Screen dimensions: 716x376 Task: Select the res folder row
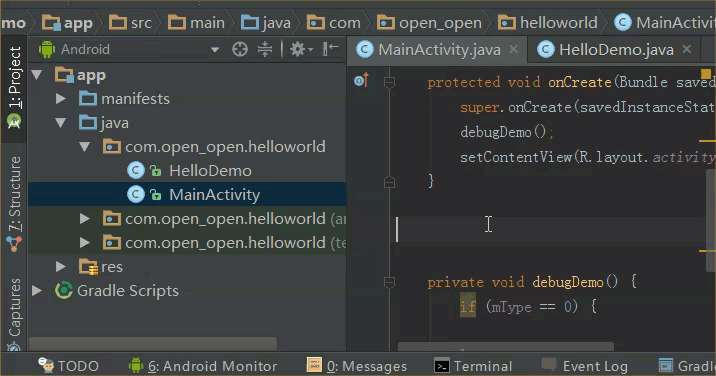pyautogui.click(x=187, y=266)
